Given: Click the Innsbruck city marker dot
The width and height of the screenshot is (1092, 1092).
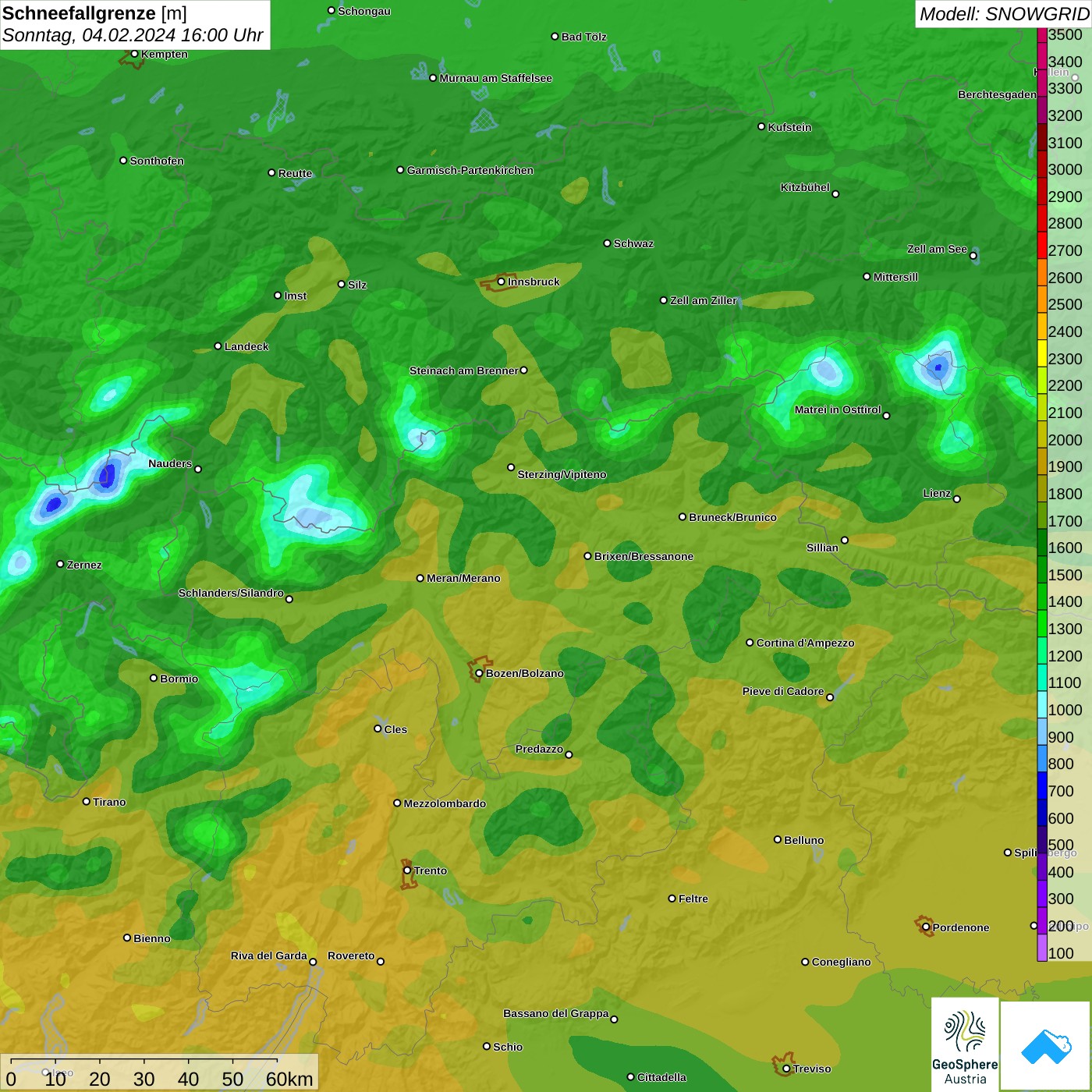Looking at the screenshot, I should pyautogui.click(x=502, y=282).
